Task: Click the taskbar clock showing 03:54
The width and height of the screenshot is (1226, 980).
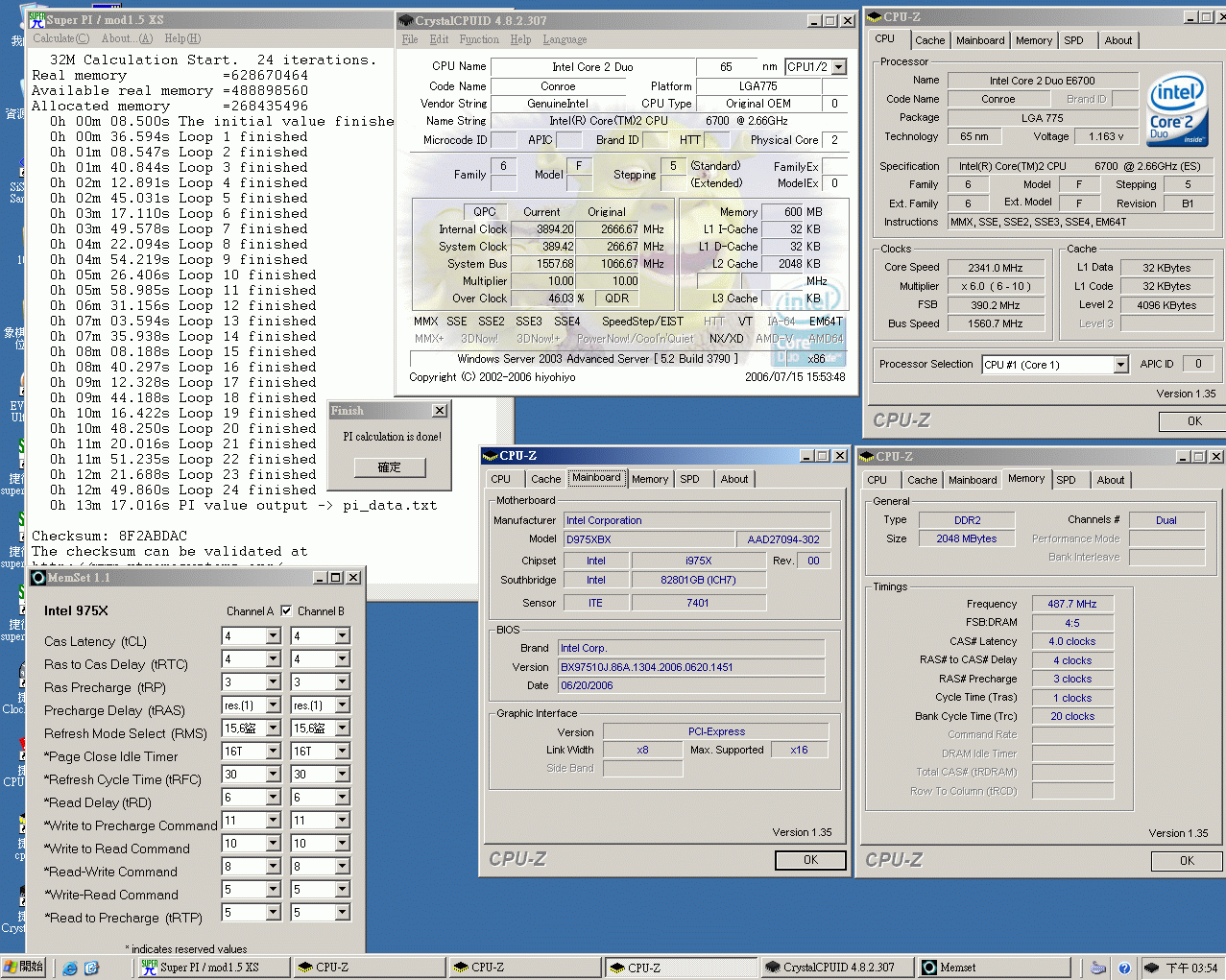Action: 1190,968
